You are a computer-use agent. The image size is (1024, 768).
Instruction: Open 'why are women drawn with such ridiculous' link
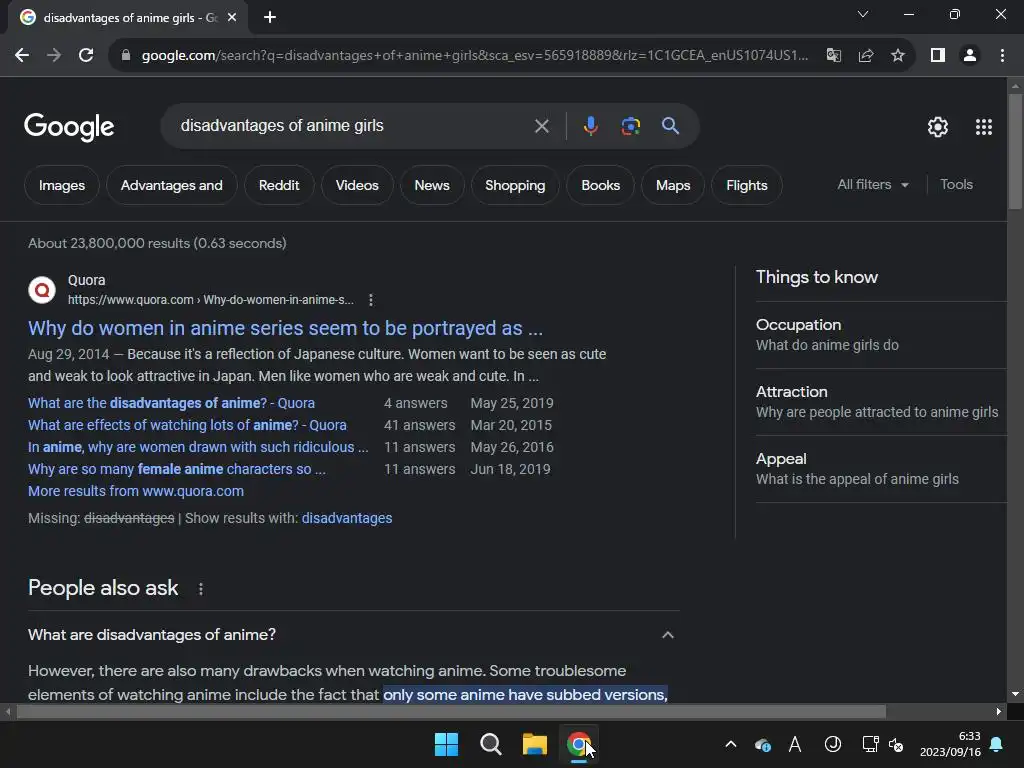(x=199, y=447)
